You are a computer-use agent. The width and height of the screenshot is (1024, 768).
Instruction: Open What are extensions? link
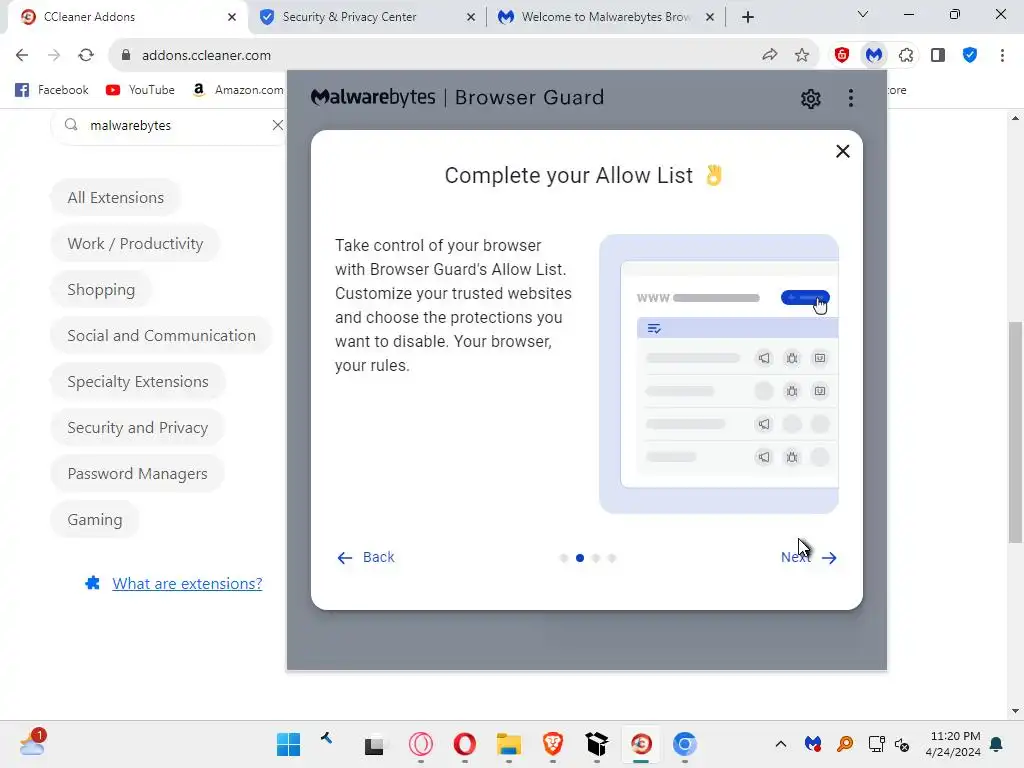click(x=187, y=583)
